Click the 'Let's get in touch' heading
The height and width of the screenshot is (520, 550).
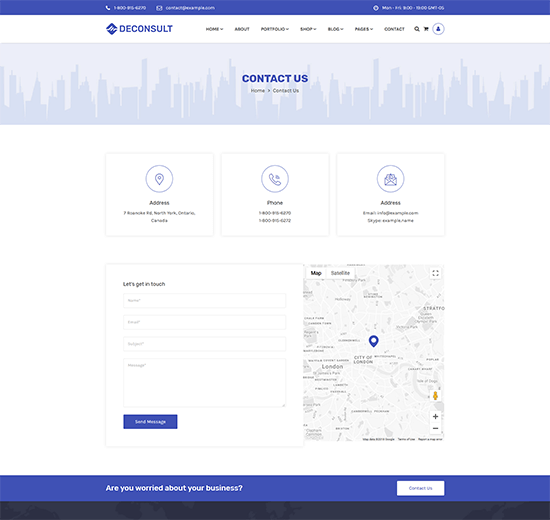click(144, 284)
